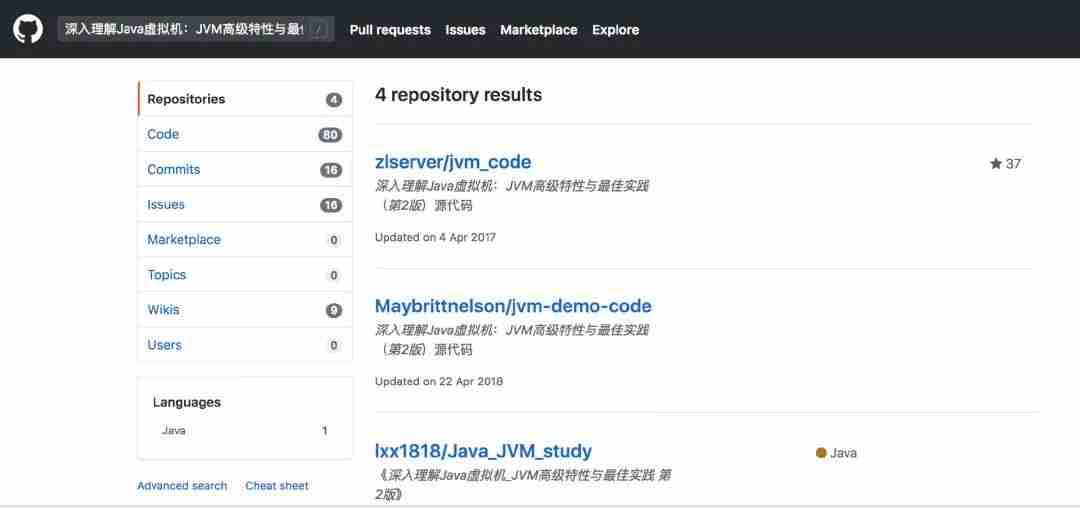Click the Java language count 1

point(324,431)
